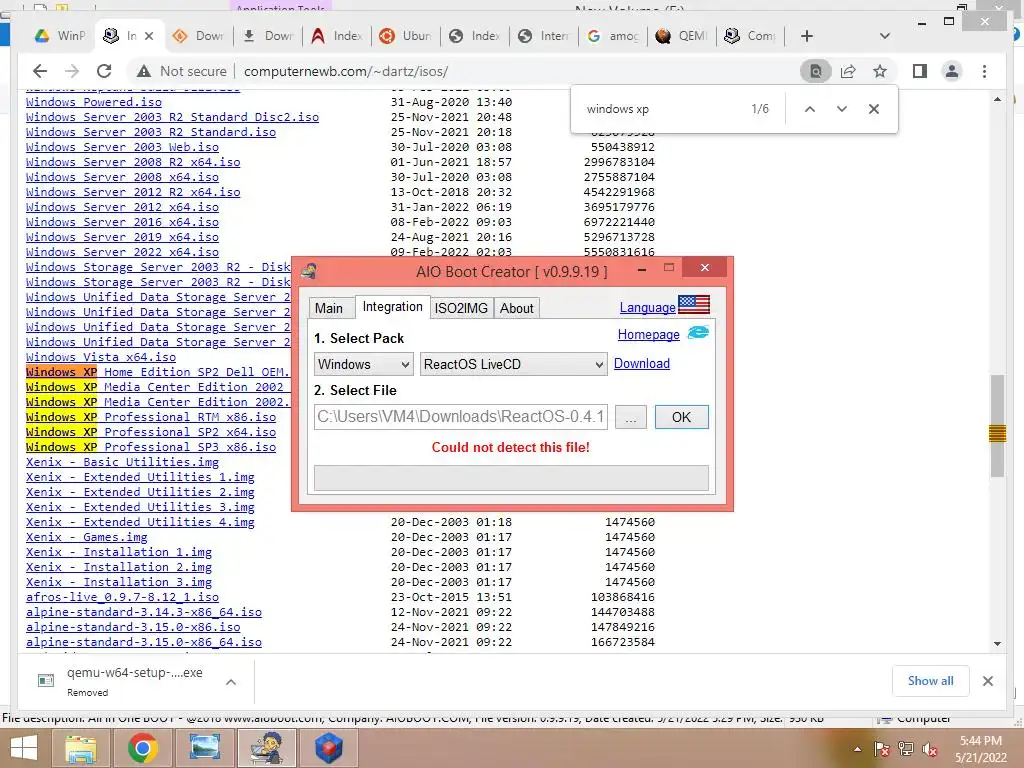Open the VirtualBox cube taskbar icon

click(x=329, y=748)
